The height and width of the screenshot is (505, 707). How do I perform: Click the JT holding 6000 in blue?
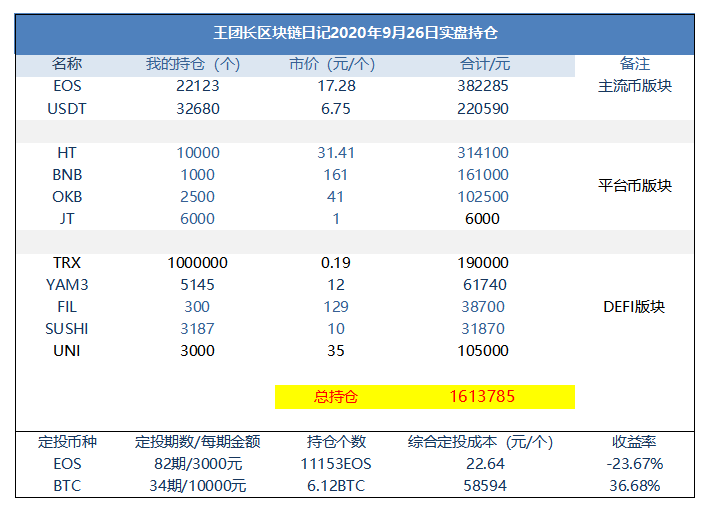coord(197,219)
